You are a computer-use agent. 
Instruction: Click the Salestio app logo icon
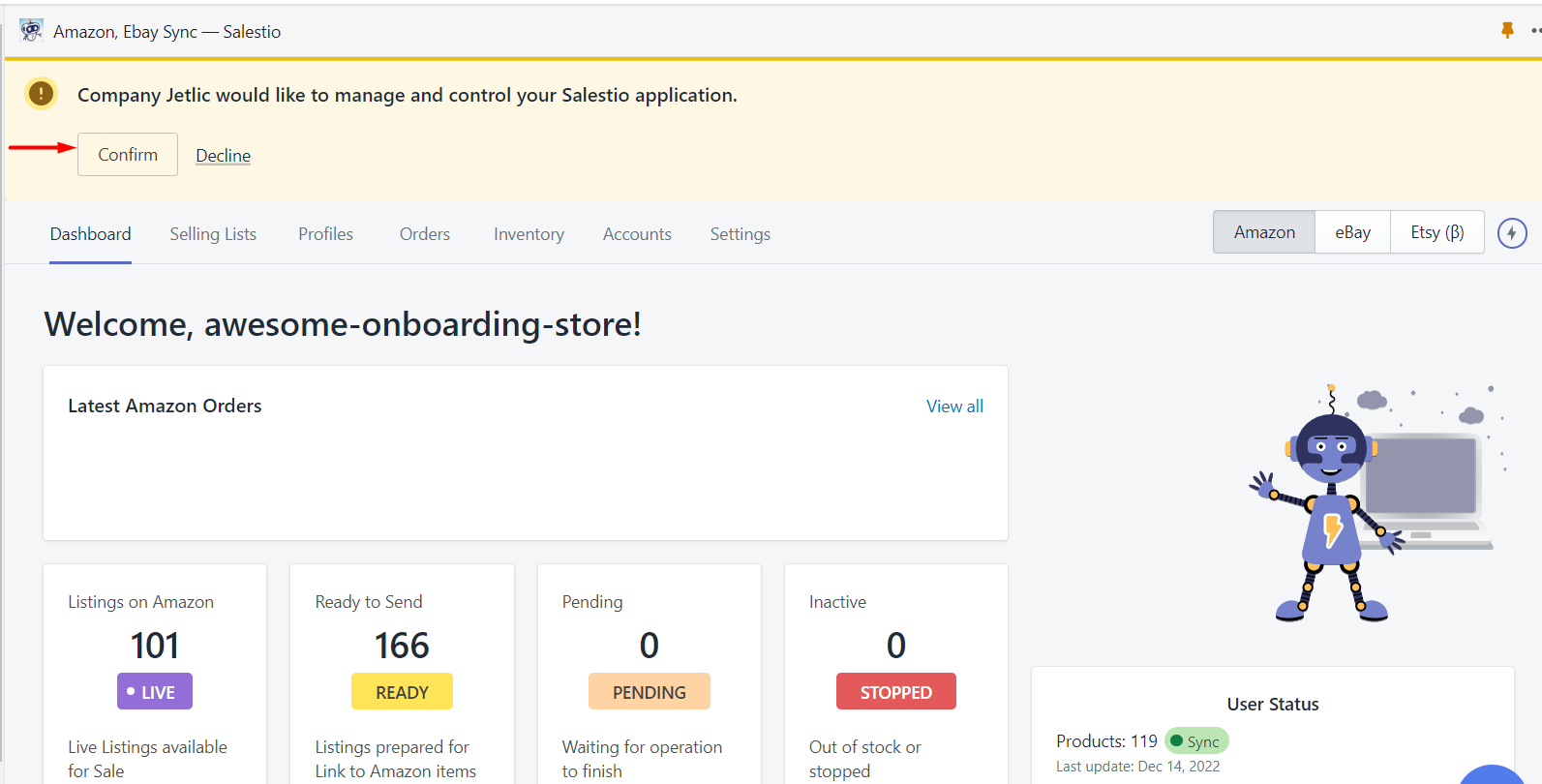click(x=31, y=31)
